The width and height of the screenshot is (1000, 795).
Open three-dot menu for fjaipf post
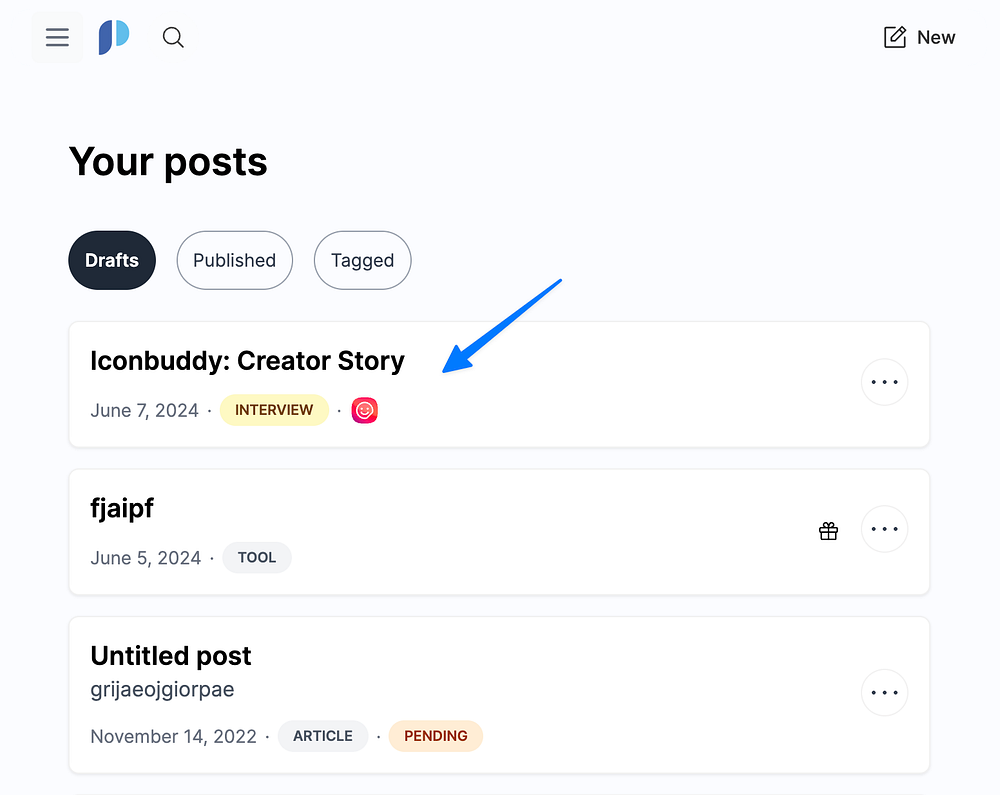[x=884, y=529]
